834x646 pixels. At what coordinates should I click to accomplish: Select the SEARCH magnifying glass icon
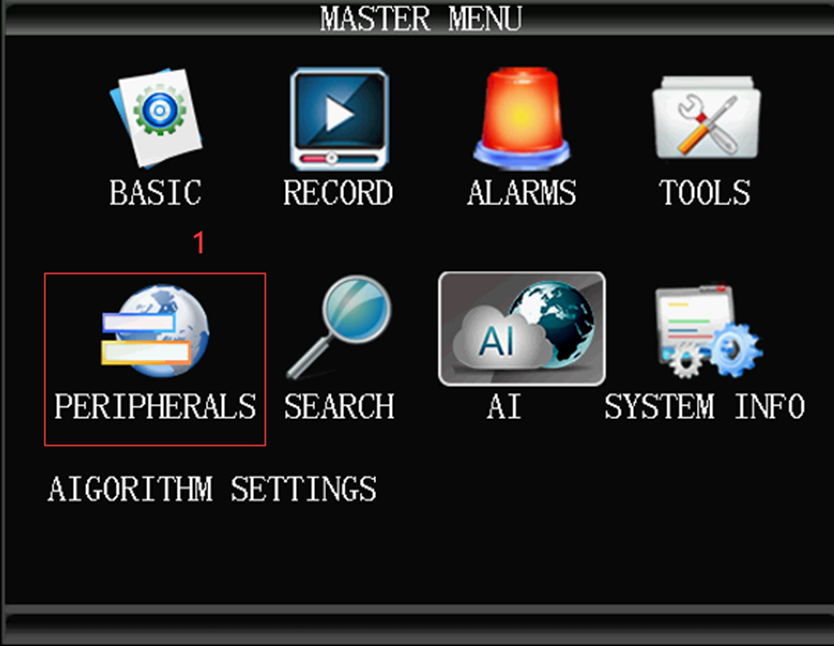[x=339, y=327]
